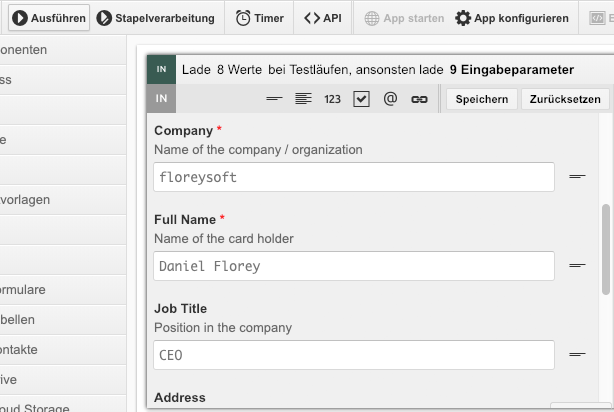Open the Timer settings
The height and width of the screenshot is (412, 614).
(260, 18)
